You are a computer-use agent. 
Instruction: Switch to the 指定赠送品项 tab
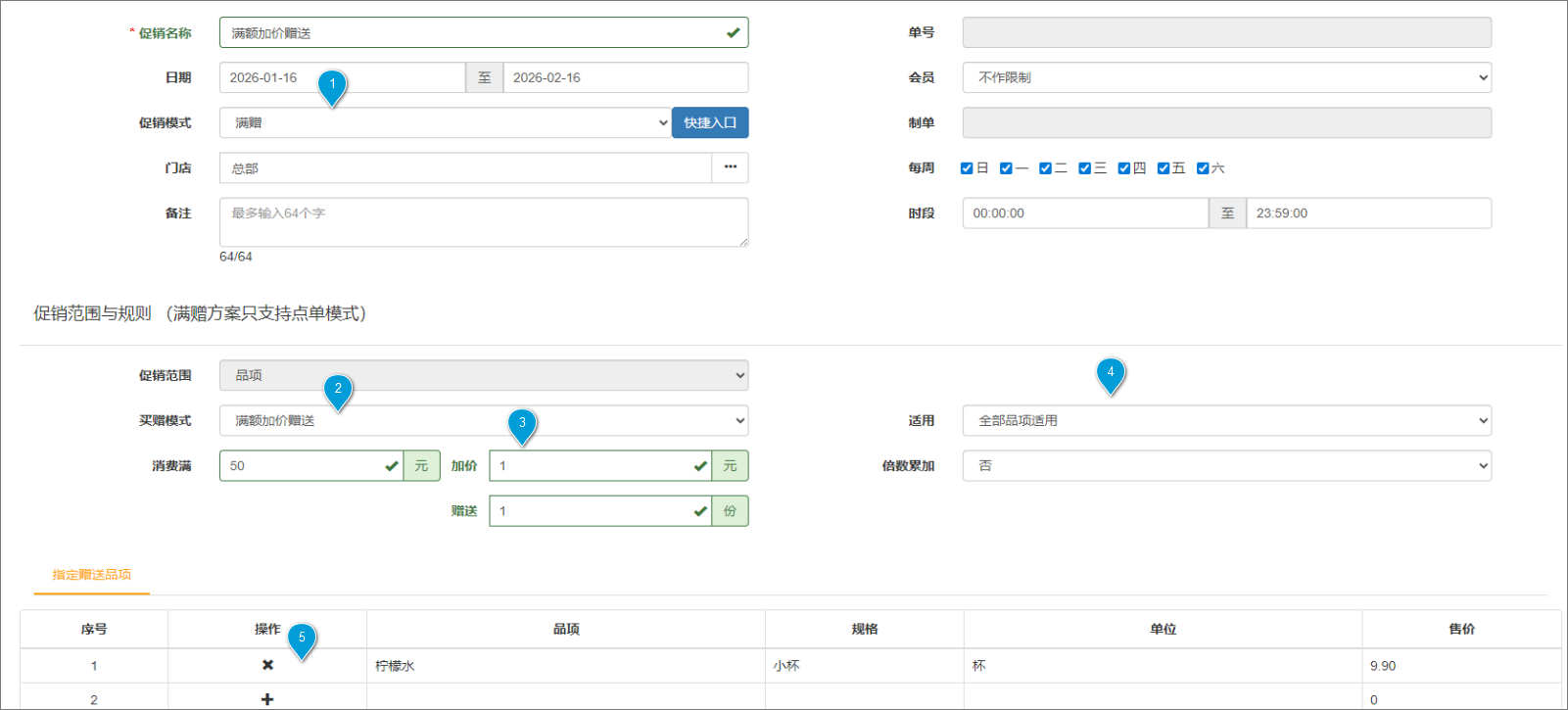(x=91, y=575)
